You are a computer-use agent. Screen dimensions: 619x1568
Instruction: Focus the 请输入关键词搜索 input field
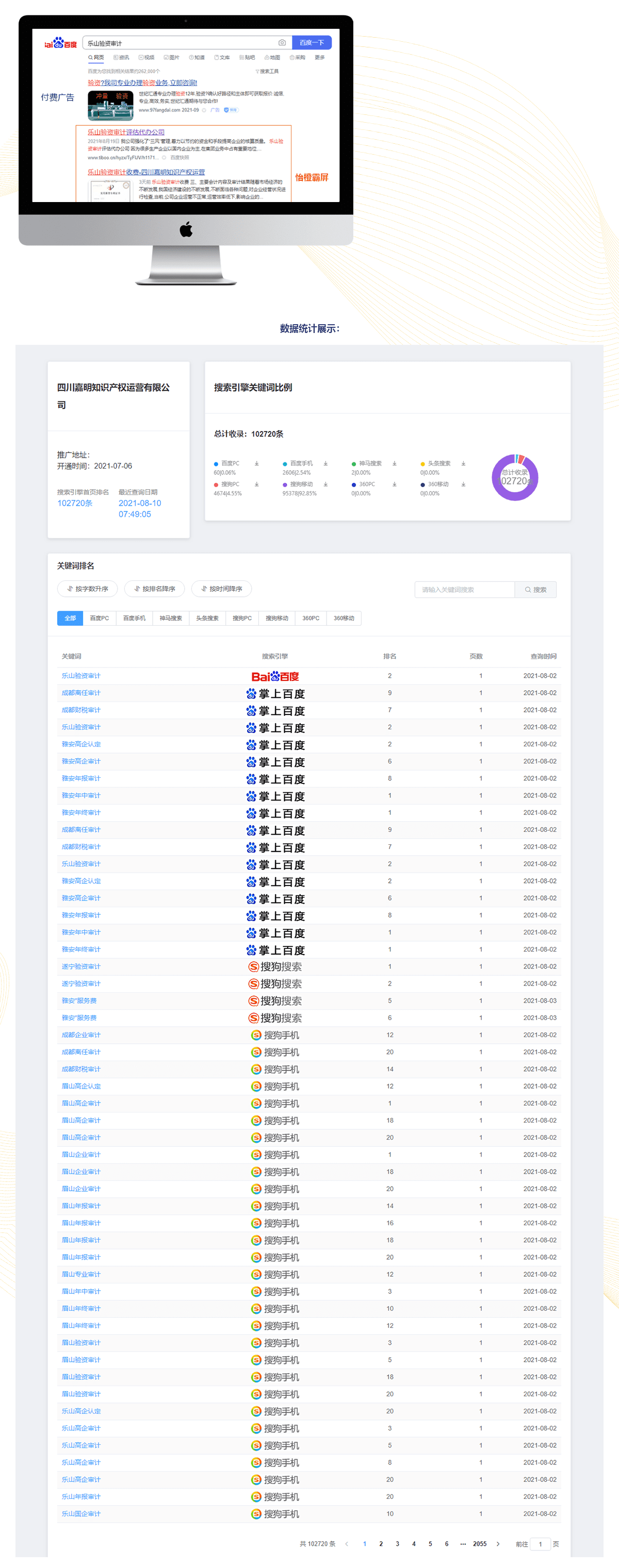(465, 589)
